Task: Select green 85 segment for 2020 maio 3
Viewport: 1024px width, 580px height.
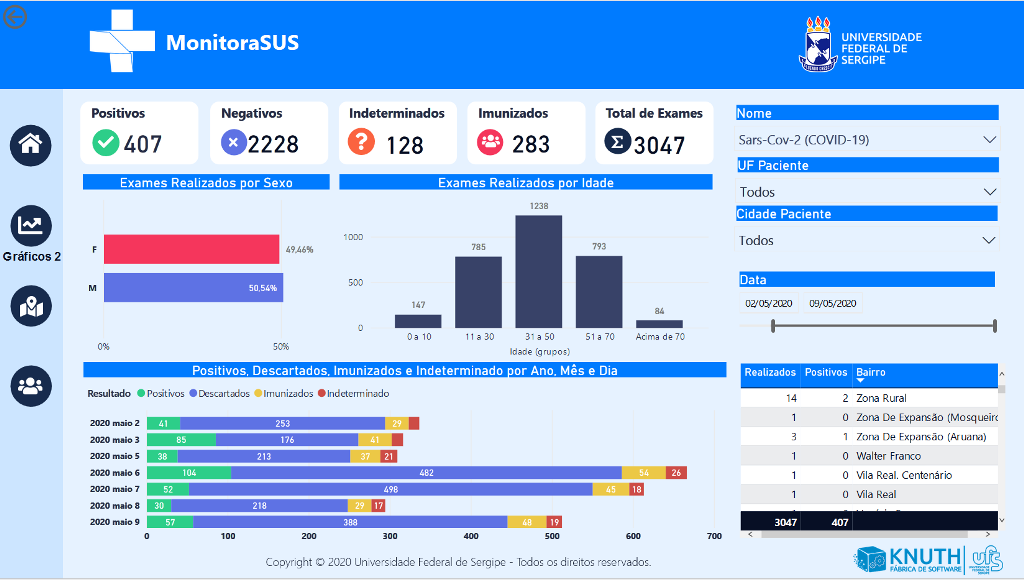Action: coord(181,440)
